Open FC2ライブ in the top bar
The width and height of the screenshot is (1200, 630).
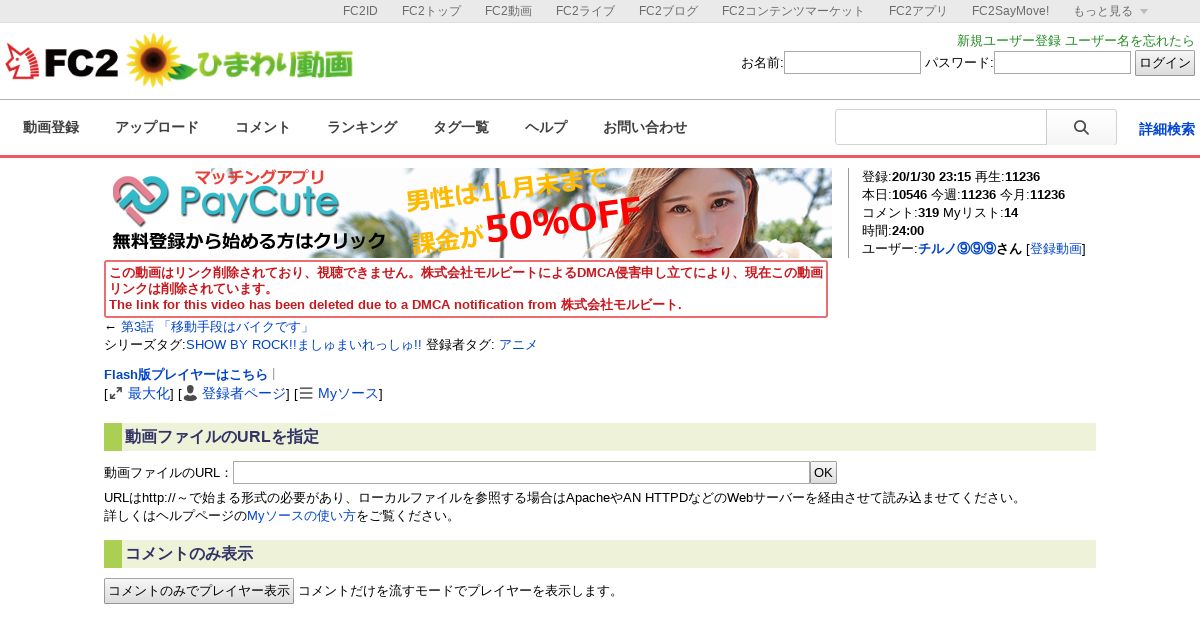point(585,11)
